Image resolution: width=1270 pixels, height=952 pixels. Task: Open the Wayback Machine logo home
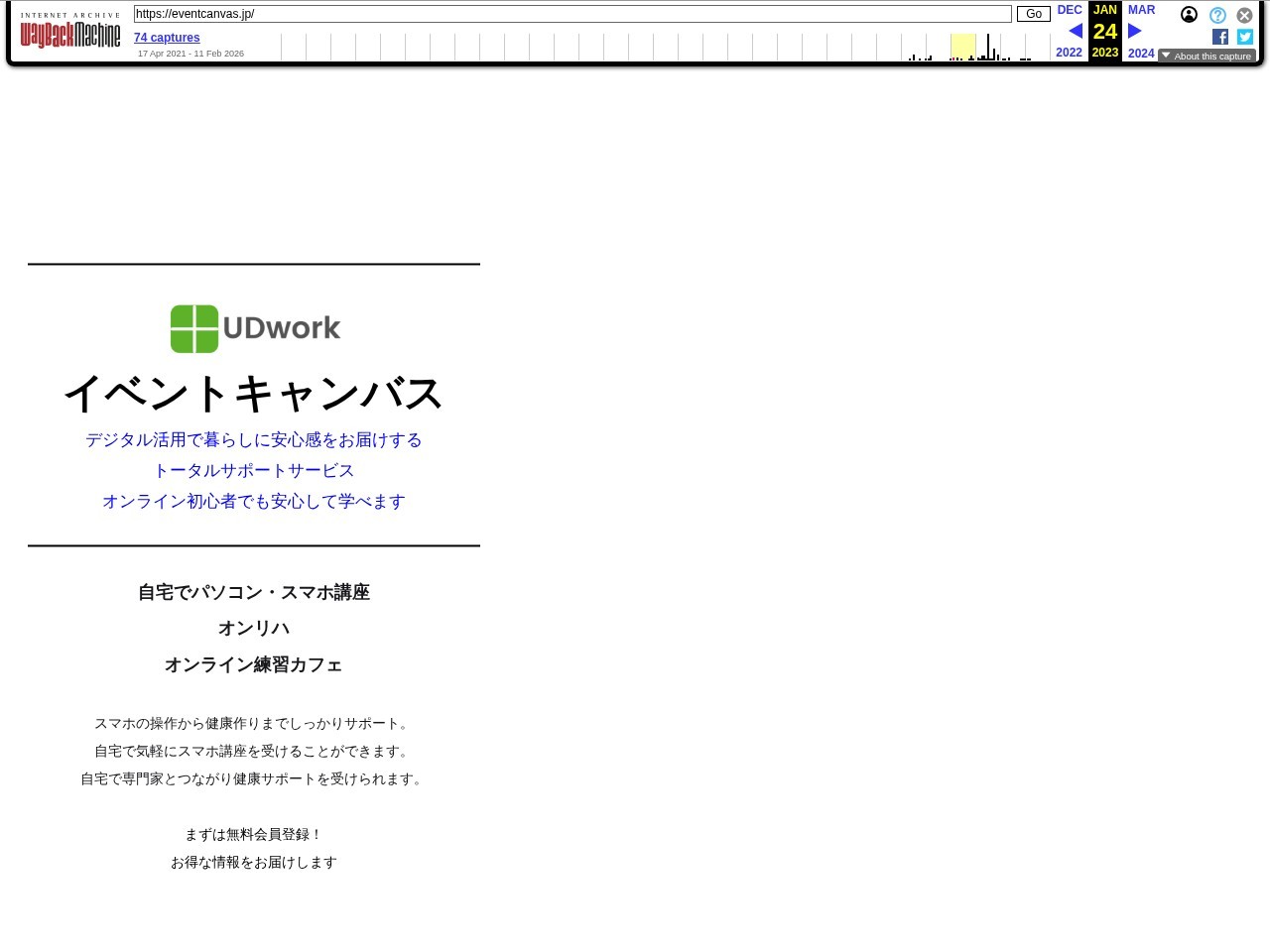click(x=70, y=31)
